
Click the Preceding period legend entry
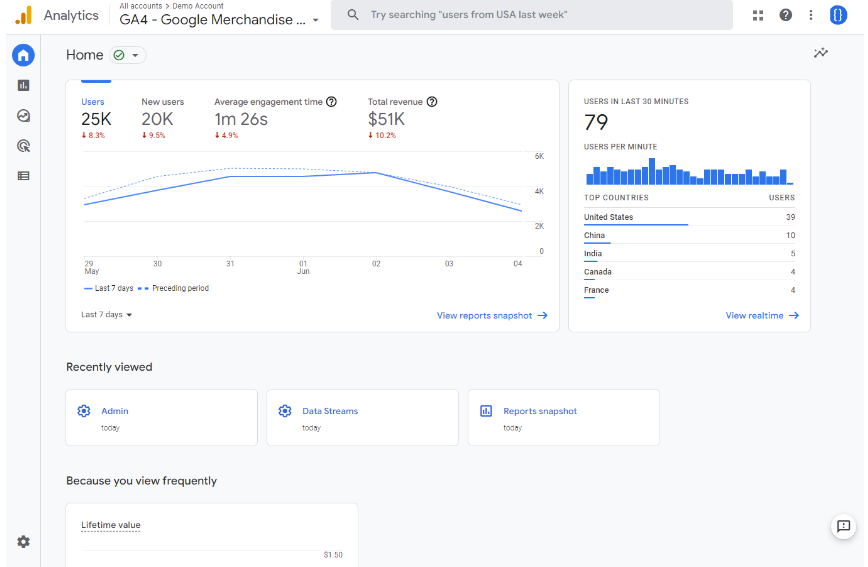coord(173,288)
